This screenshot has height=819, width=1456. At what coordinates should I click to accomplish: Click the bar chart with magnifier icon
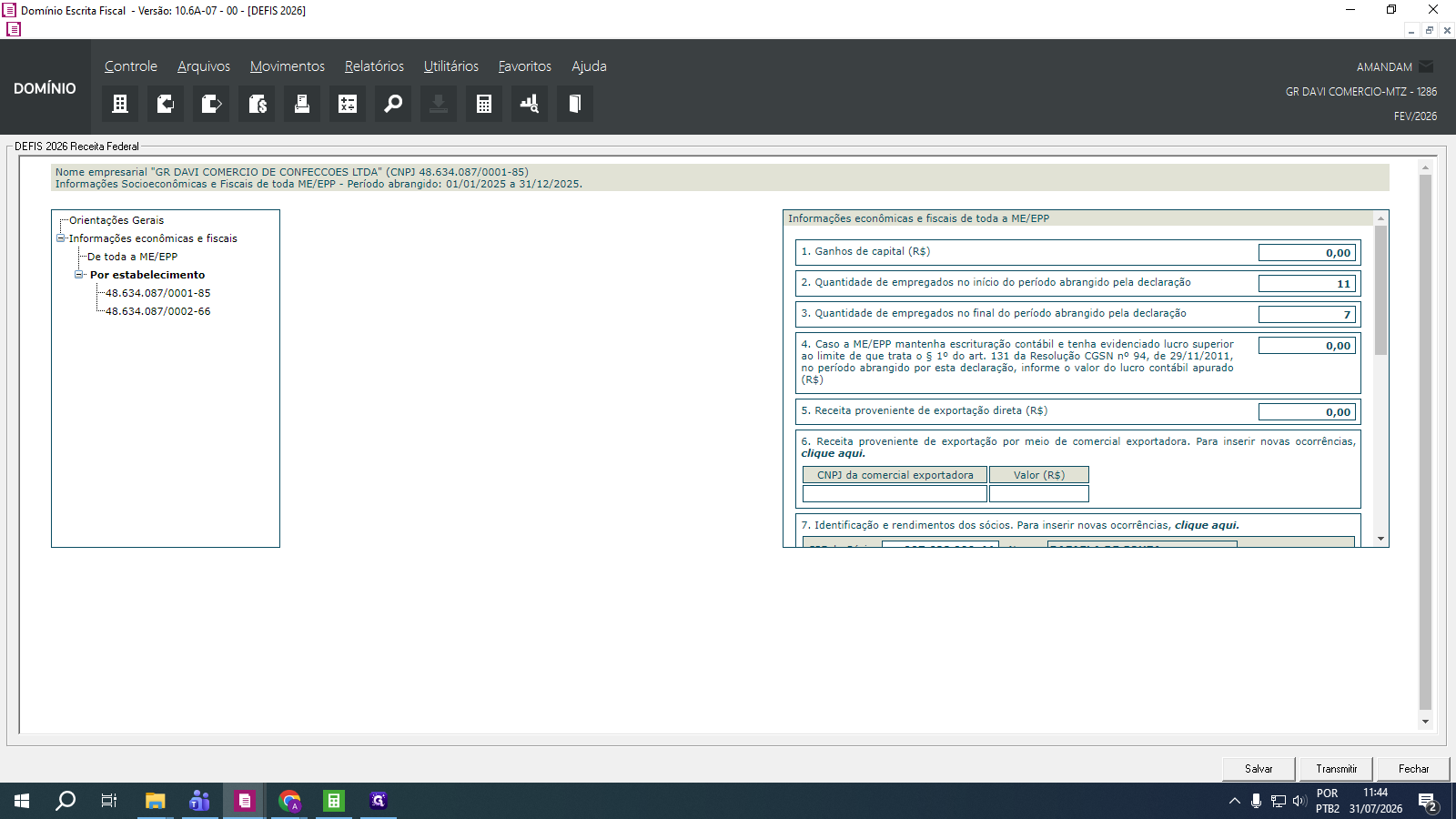pos(530,104)
